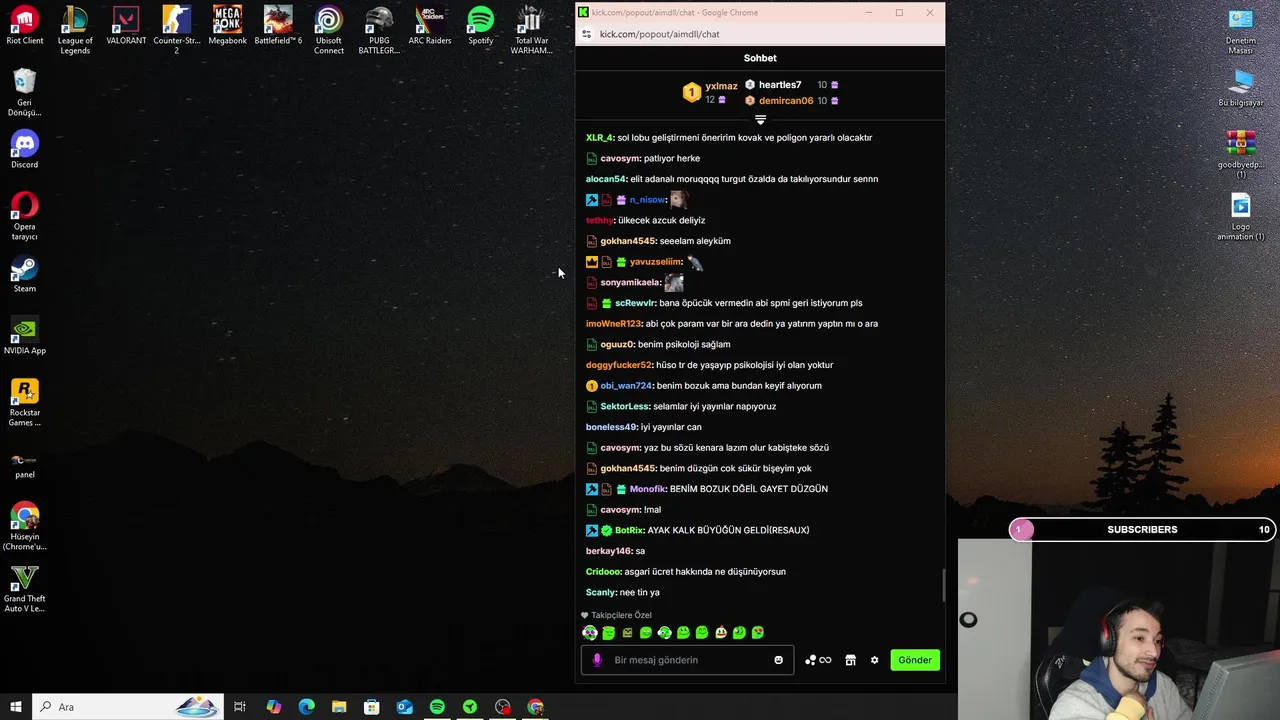This screenshot has width=1280, height=720.
Task: Collapse the gift leaderboard with the arrow
Action: tap(760, 119)
